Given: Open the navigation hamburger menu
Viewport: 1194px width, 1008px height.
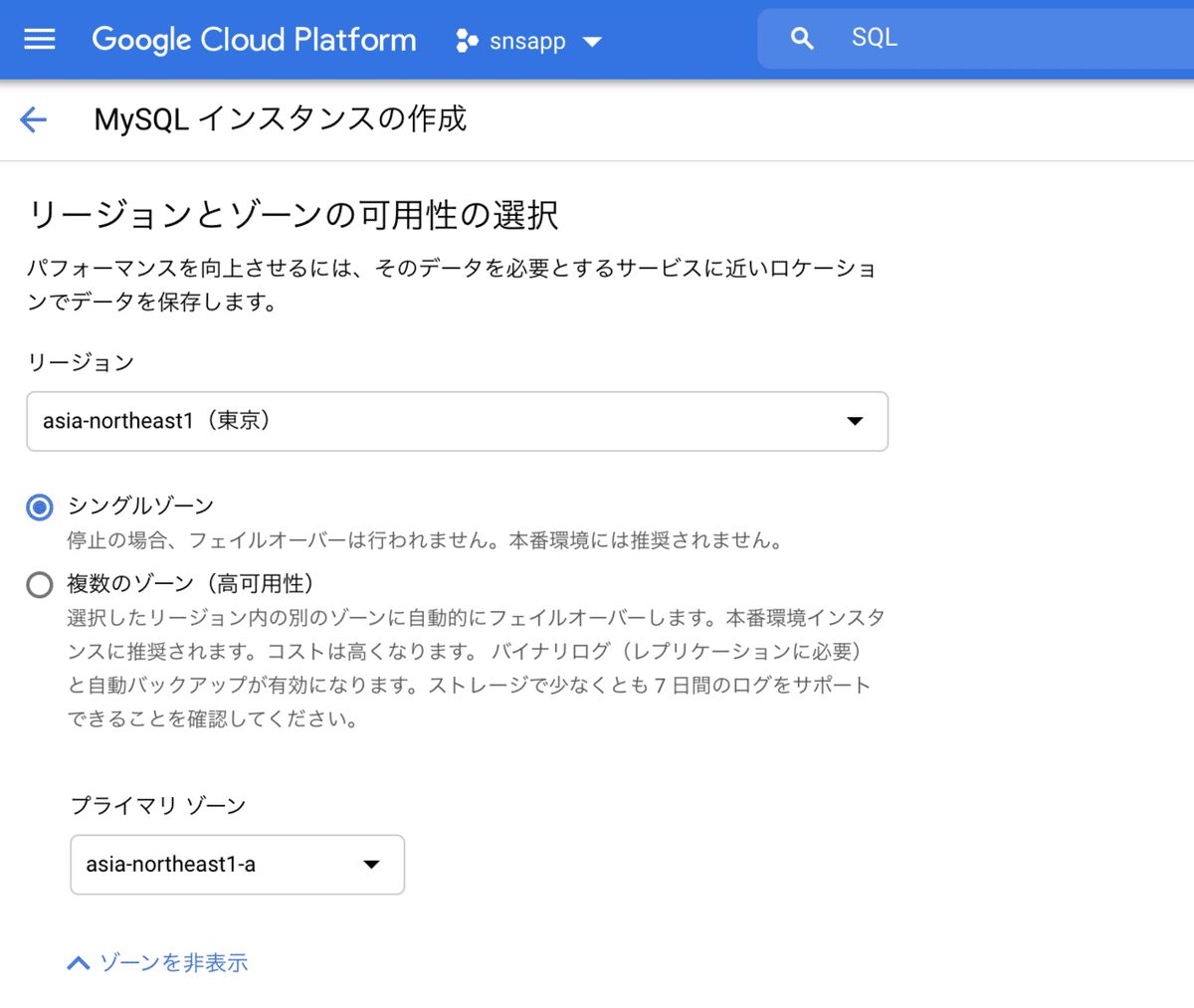Looking at the screenshot, I should coord(38,40).
